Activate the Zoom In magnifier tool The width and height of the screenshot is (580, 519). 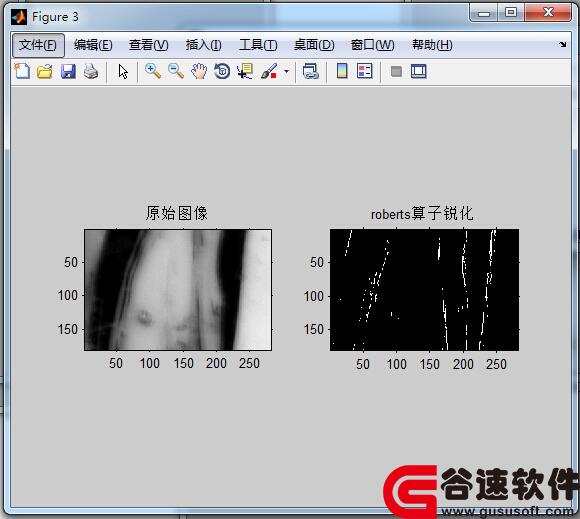point(153,71)
